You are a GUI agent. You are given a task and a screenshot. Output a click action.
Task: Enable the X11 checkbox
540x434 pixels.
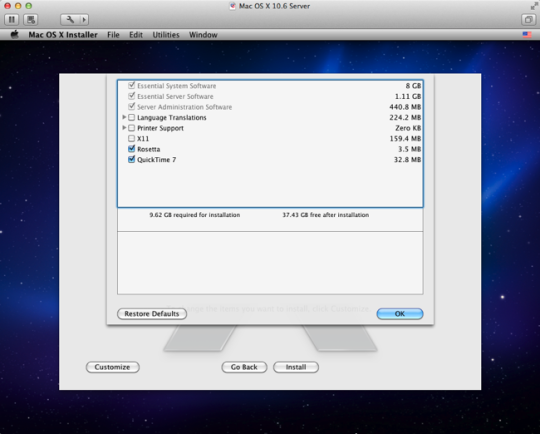pos(131,138)
